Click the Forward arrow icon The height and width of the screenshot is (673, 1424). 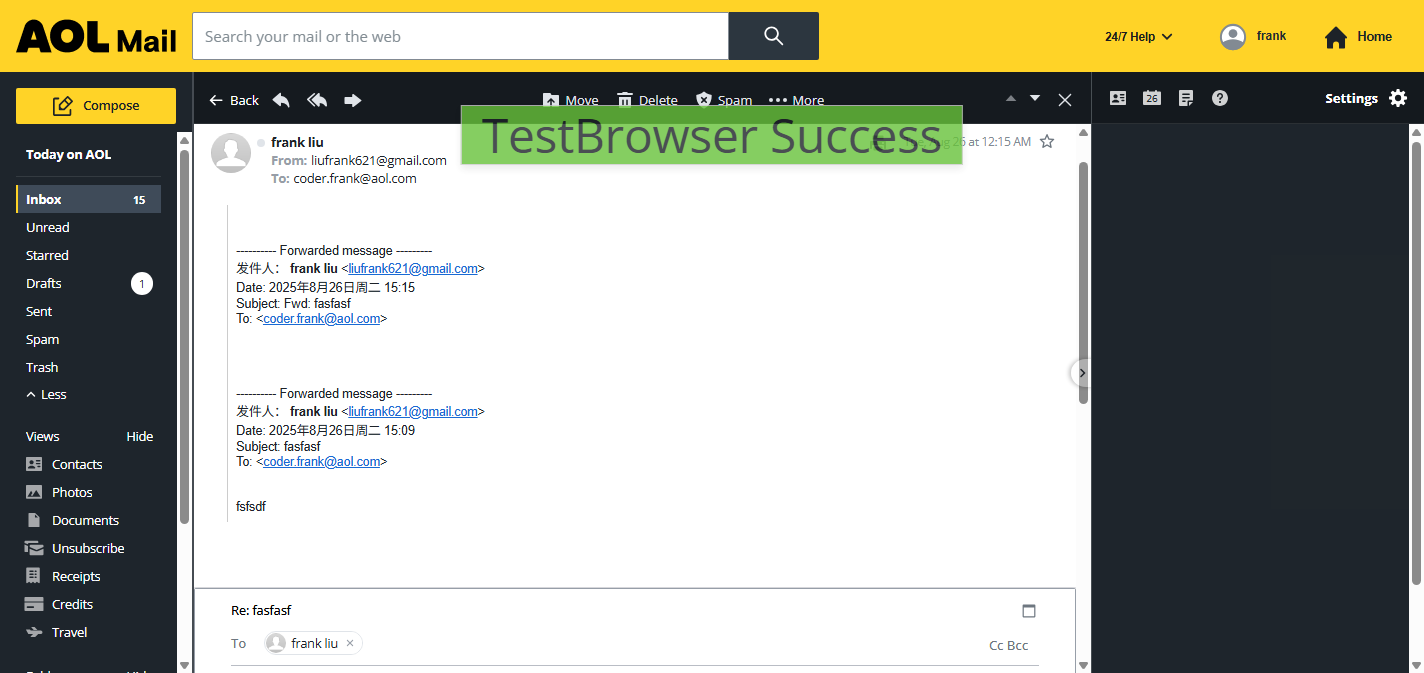point(352,100)
